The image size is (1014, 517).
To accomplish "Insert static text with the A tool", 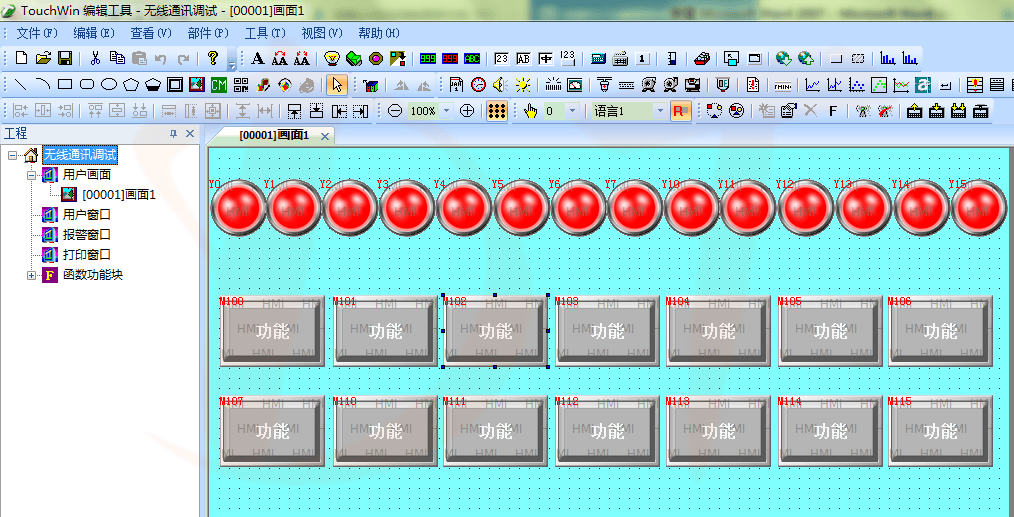I will tap(257, 59).
